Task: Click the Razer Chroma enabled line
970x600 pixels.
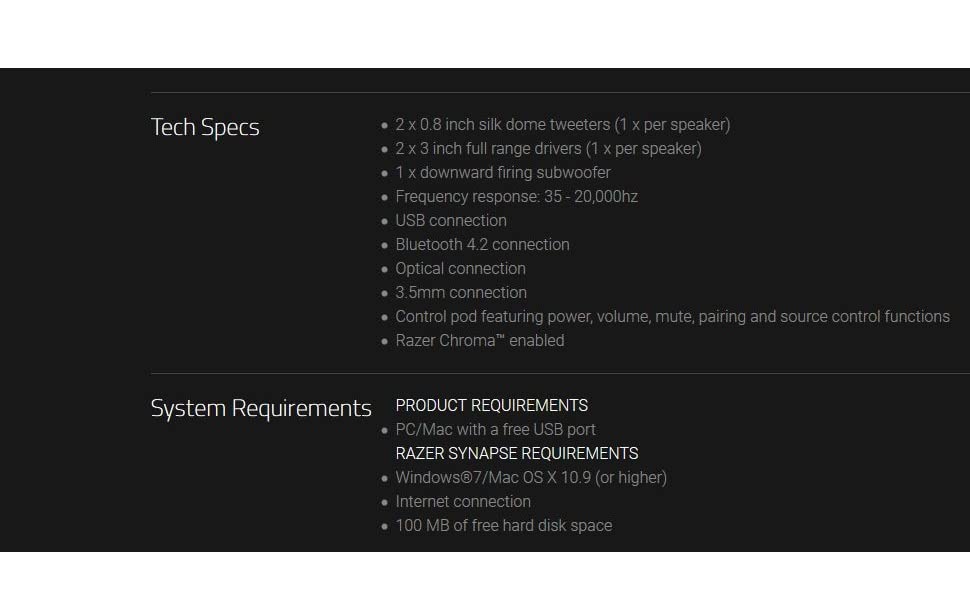Action: 480,341
